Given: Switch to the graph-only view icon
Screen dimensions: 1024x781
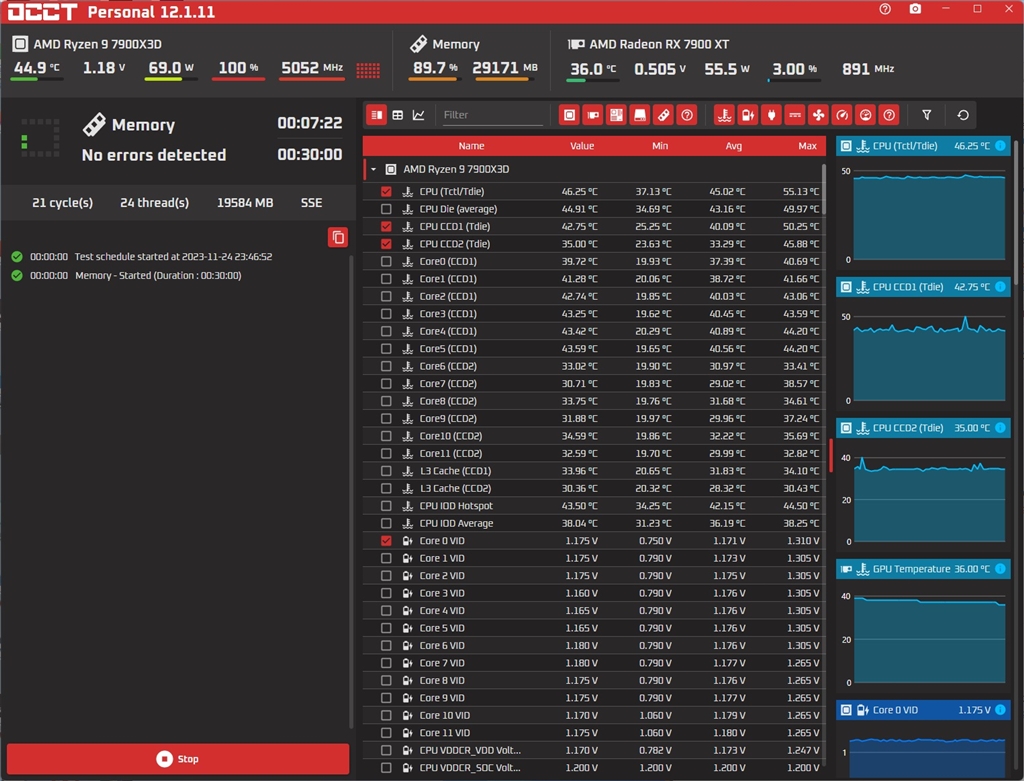Looking at the screenshot, I should [x=419, y=115].
